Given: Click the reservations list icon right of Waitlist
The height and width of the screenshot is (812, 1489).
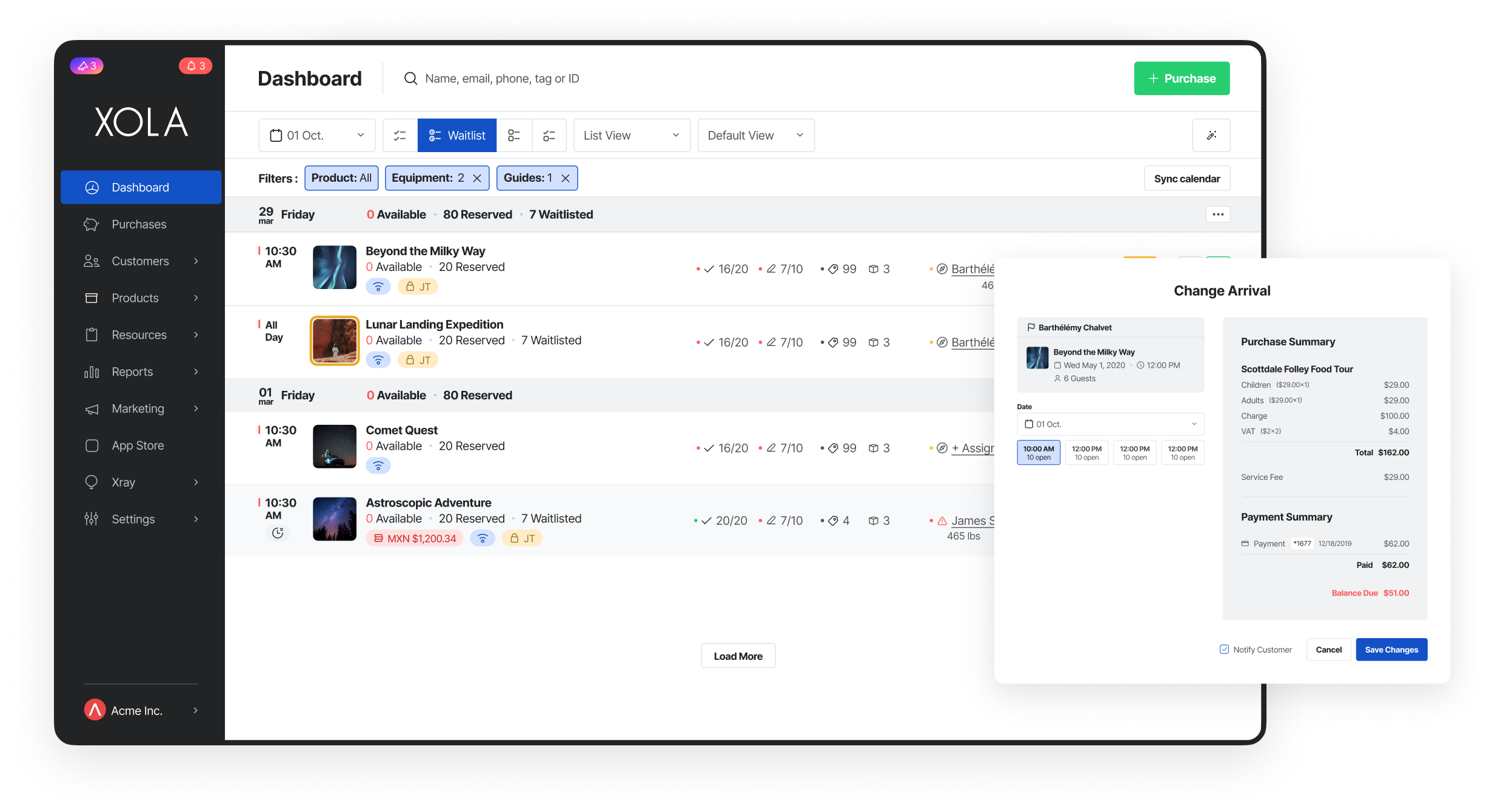Looking at the screenshot, I should (515, 135).
